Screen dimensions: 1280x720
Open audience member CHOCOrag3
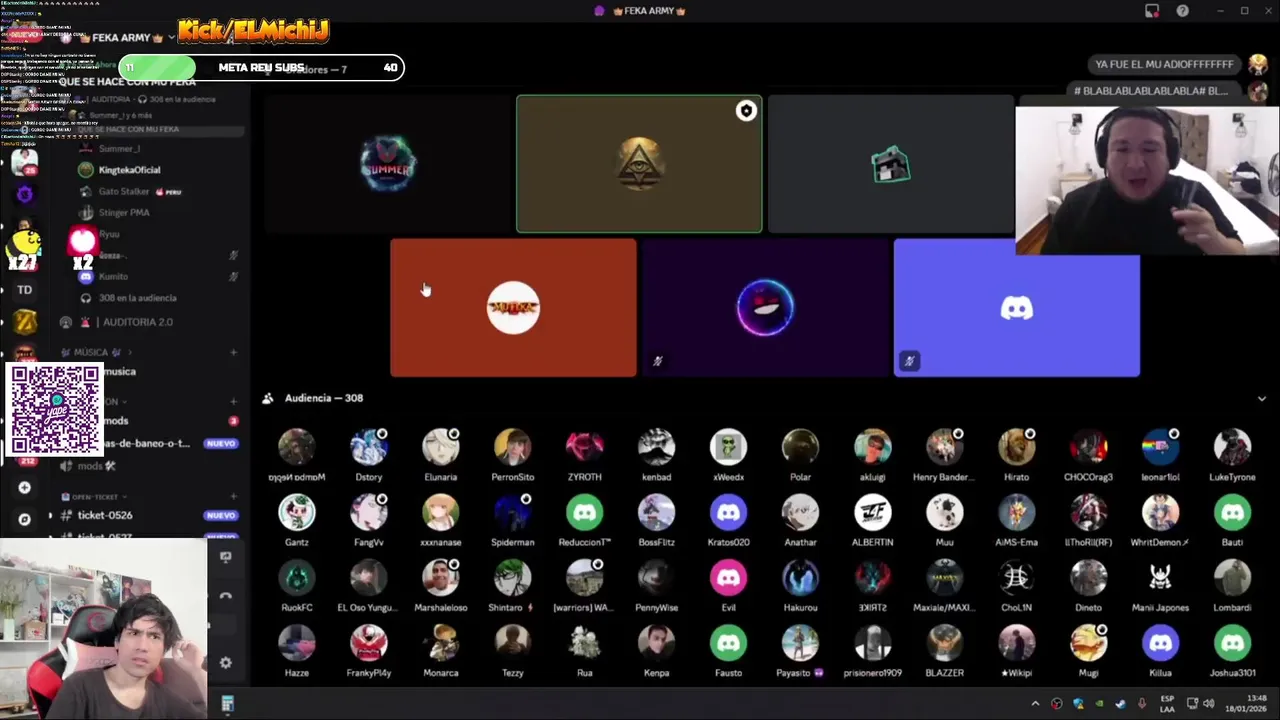[1089, 455]
